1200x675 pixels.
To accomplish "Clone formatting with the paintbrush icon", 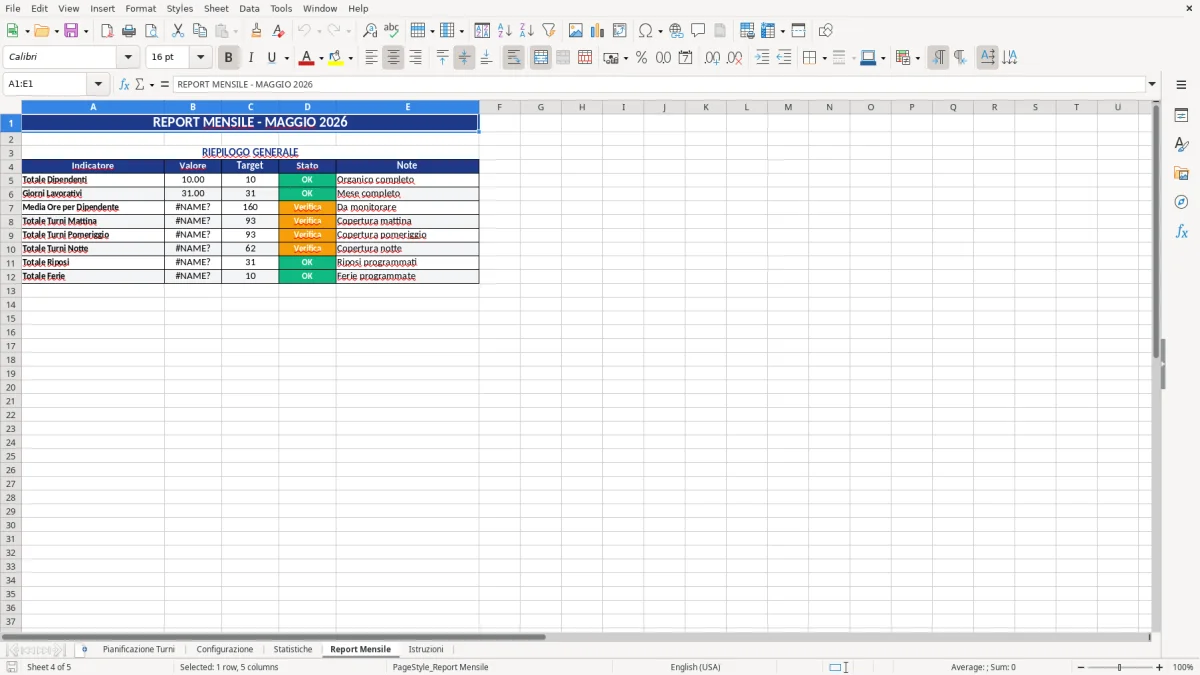I will click(256, 31).
